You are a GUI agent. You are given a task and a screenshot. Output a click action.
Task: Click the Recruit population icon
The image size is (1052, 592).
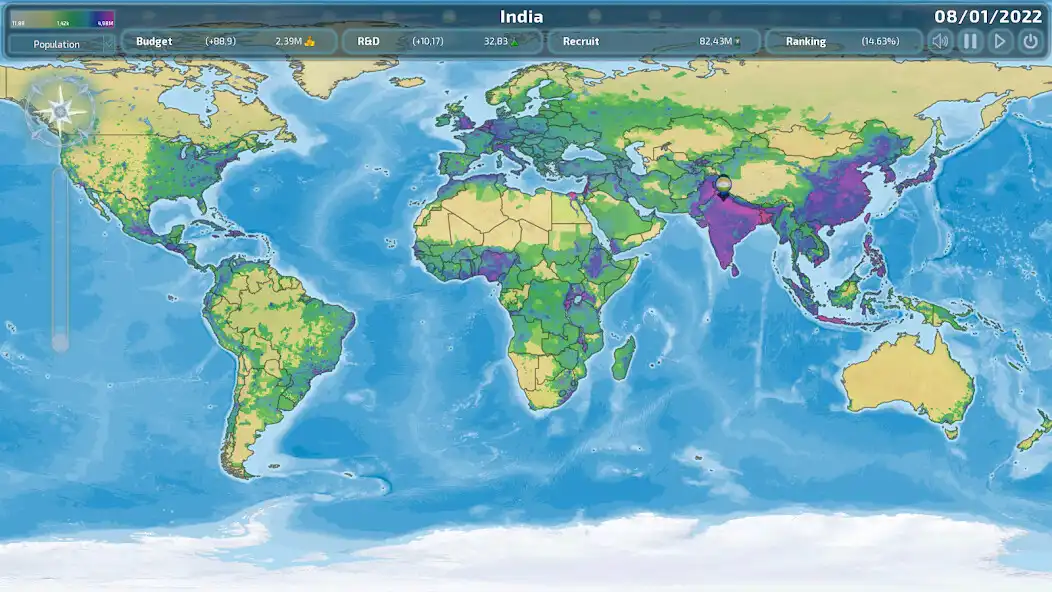click(x=738, y=42)
